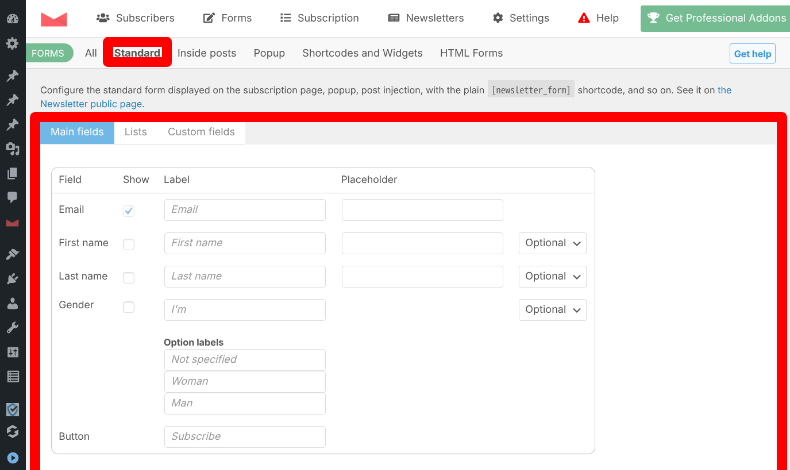Switch to the Lists tab
This screenshot has height=470, width=790.
136,132
